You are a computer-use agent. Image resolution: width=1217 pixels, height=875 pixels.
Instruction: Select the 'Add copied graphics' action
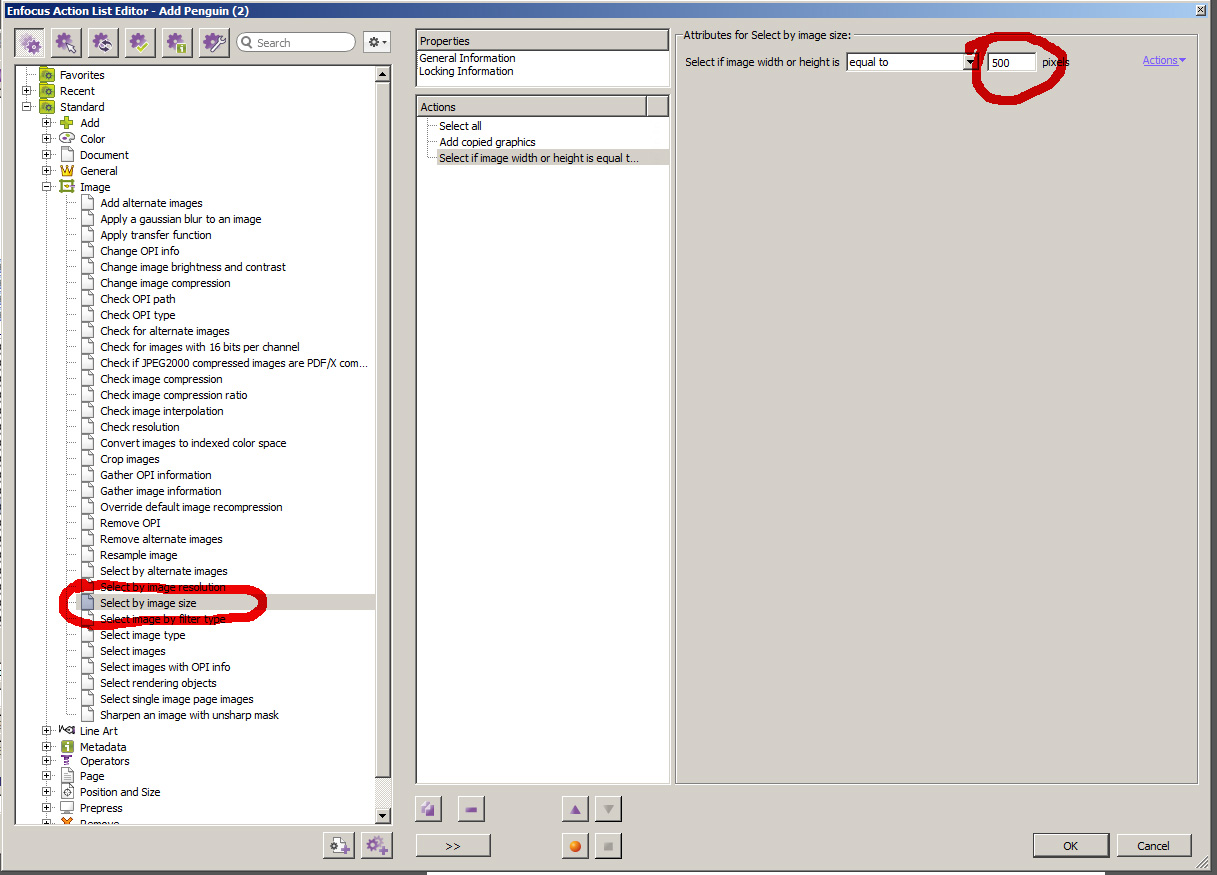(x=487, y=142)
